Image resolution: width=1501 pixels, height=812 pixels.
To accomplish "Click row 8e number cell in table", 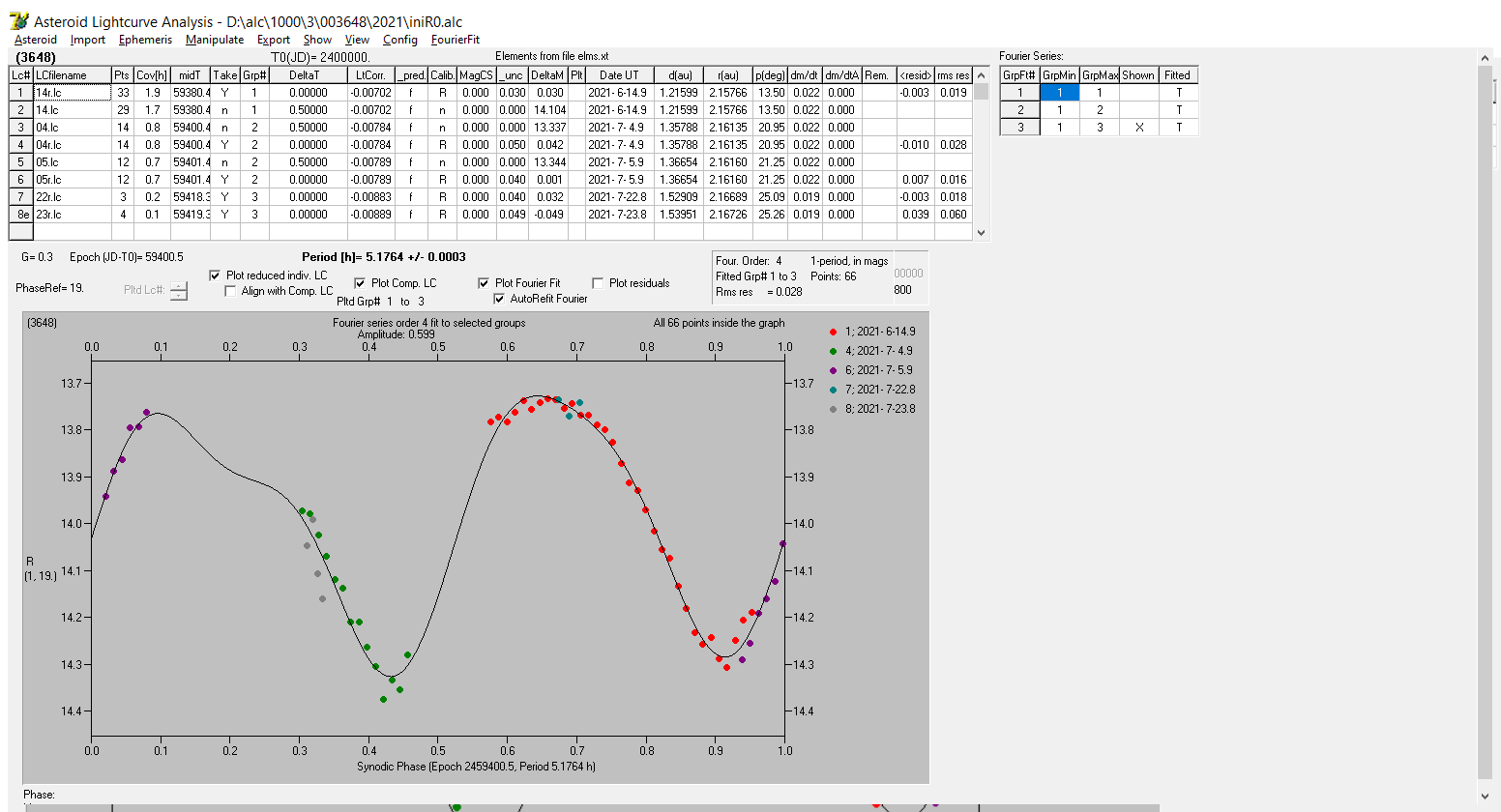I will click(x=21, y=215).
